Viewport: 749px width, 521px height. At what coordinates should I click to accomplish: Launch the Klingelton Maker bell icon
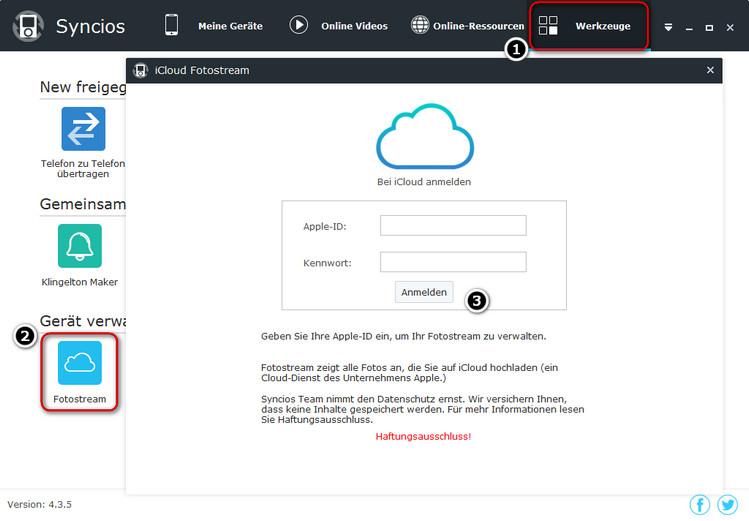click(x=80, y=246)
